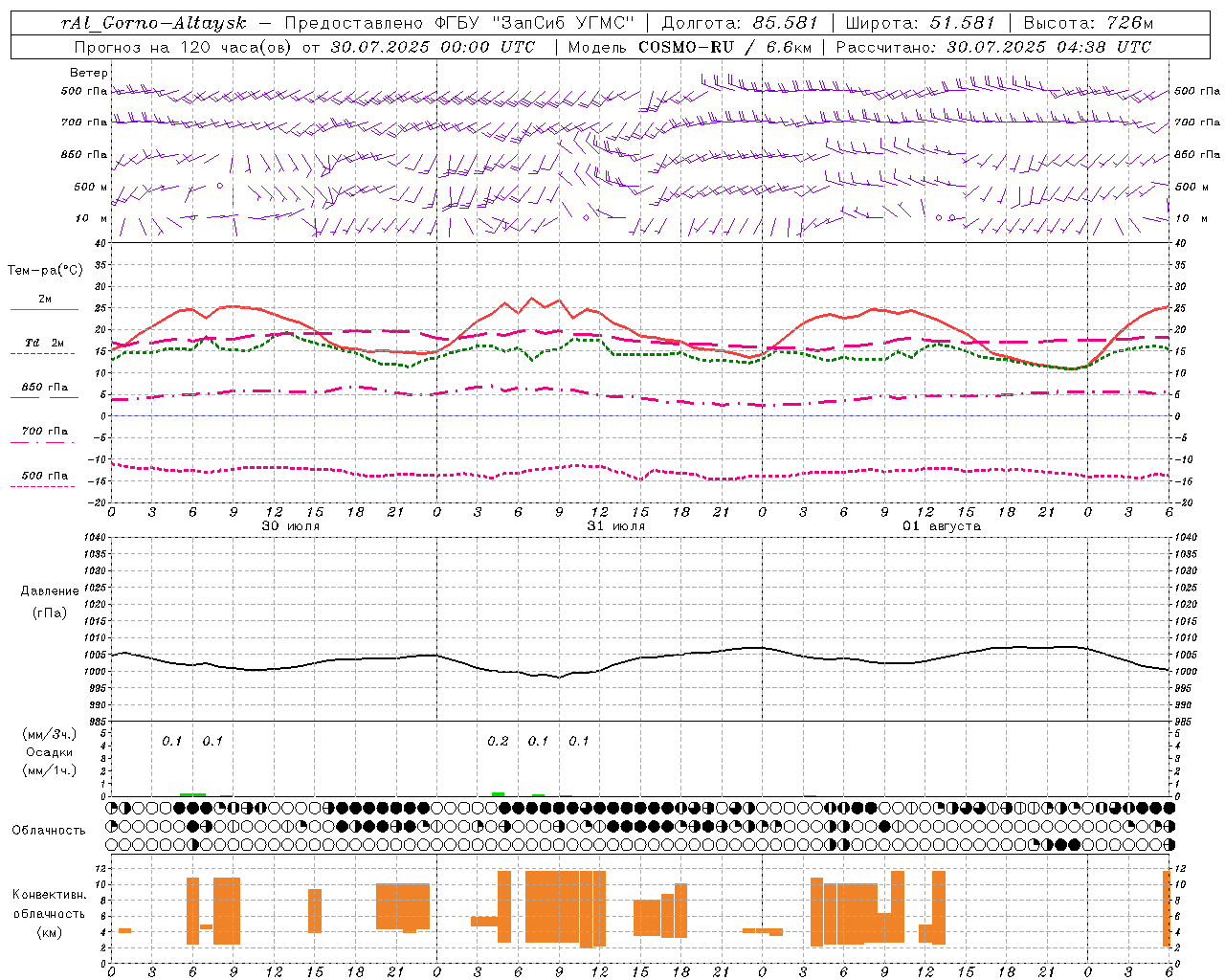Click the Осадки precipitation label
This screenshot has width=1225, height=980.
(50, 752)
